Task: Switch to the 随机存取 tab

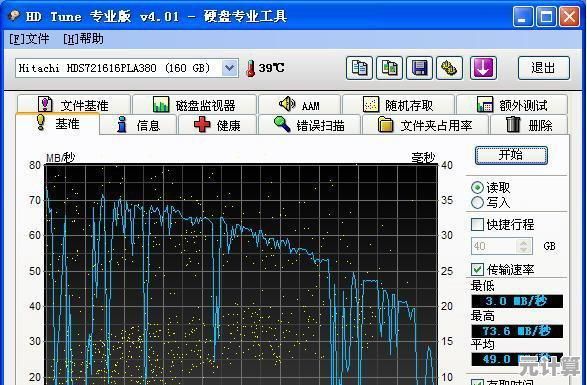Action: pyautogui.click(x=398, y=104)
